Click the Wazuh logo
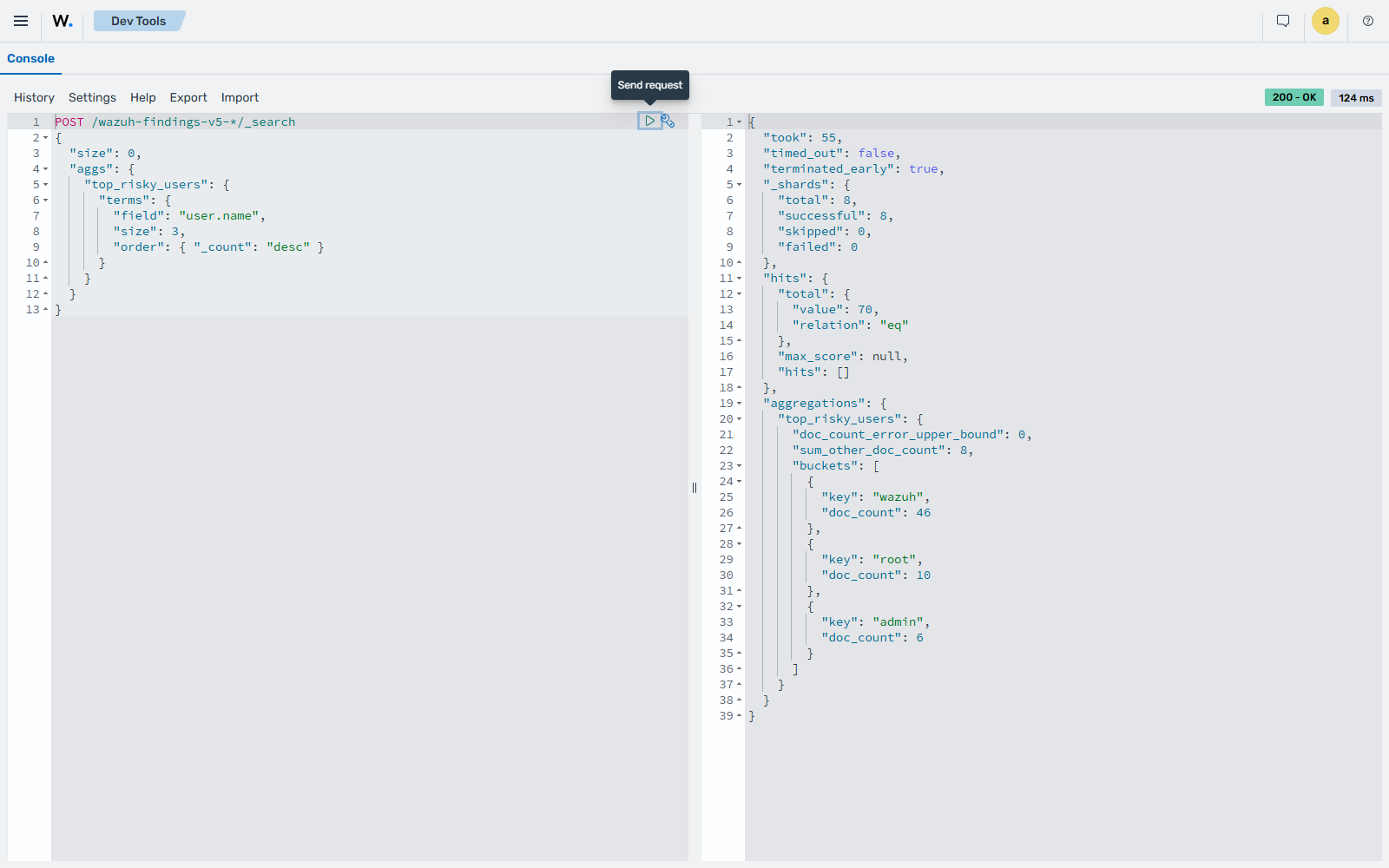 (x=63, y=21)
